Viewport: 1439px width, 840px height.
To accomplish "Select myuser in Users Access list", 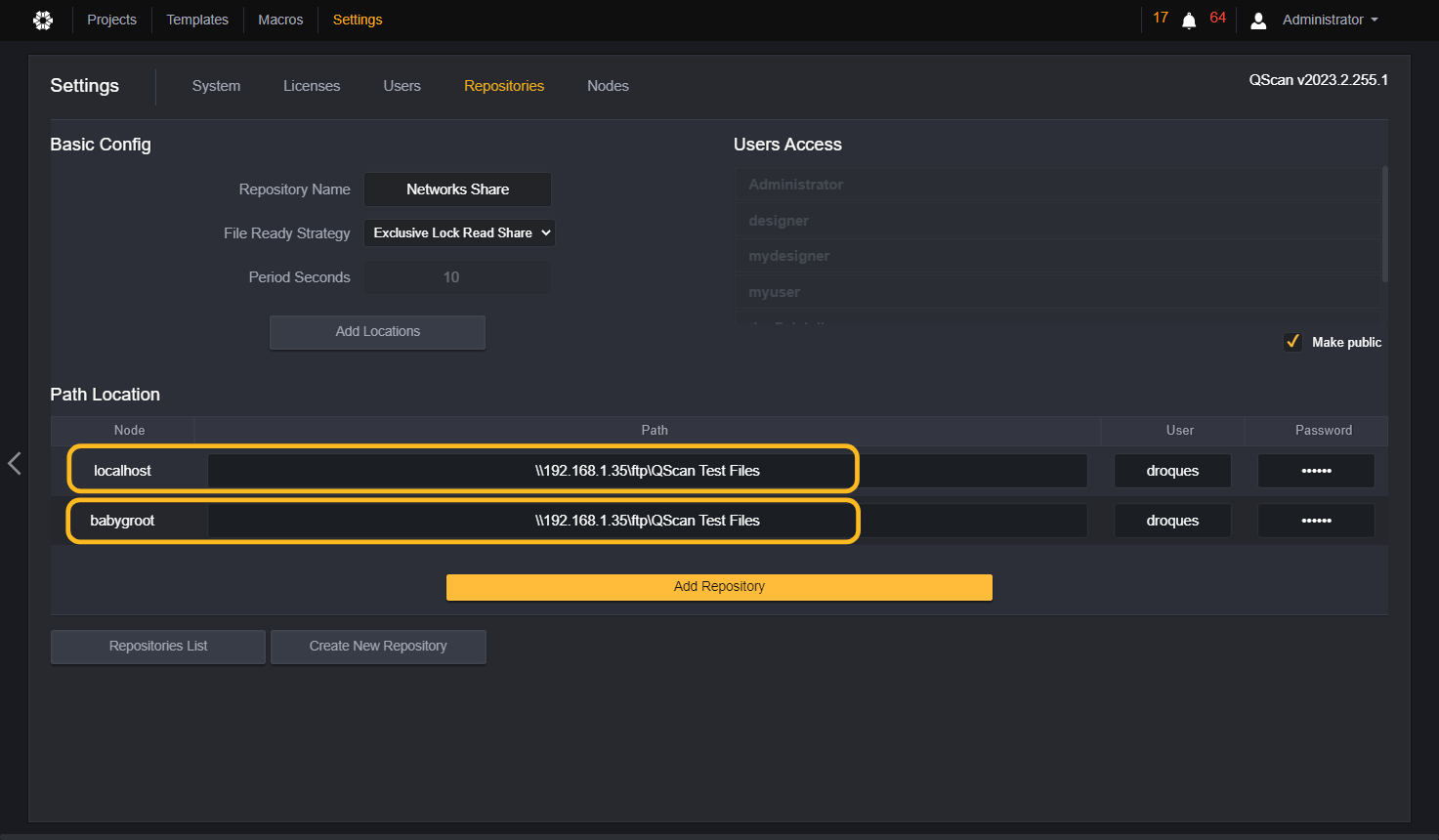I will coord(1058,292).
